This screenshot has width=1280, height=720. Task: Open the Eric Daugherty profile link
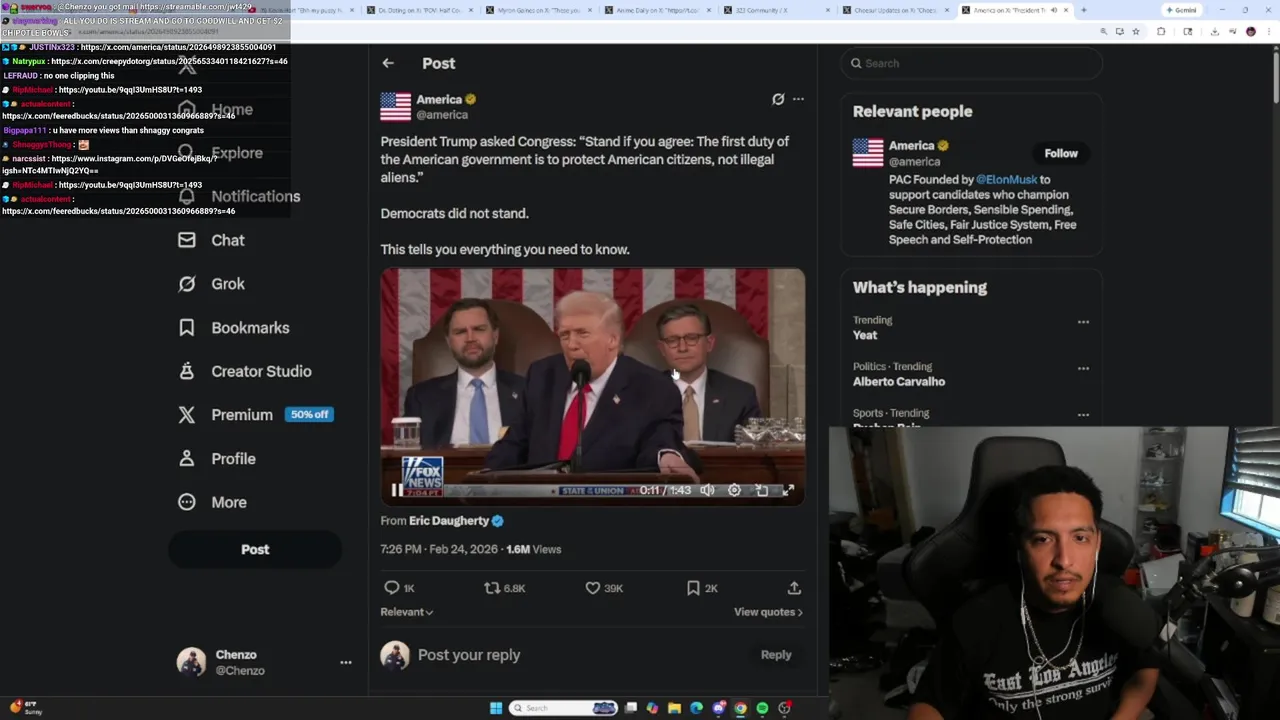tap(449, 521)
